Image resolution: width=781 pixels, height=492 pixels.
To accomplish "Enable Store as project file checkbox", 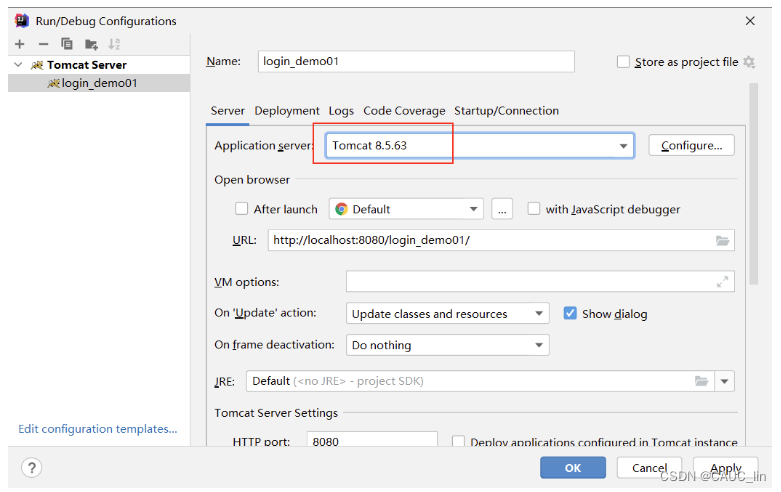I will tap(623, 62).
